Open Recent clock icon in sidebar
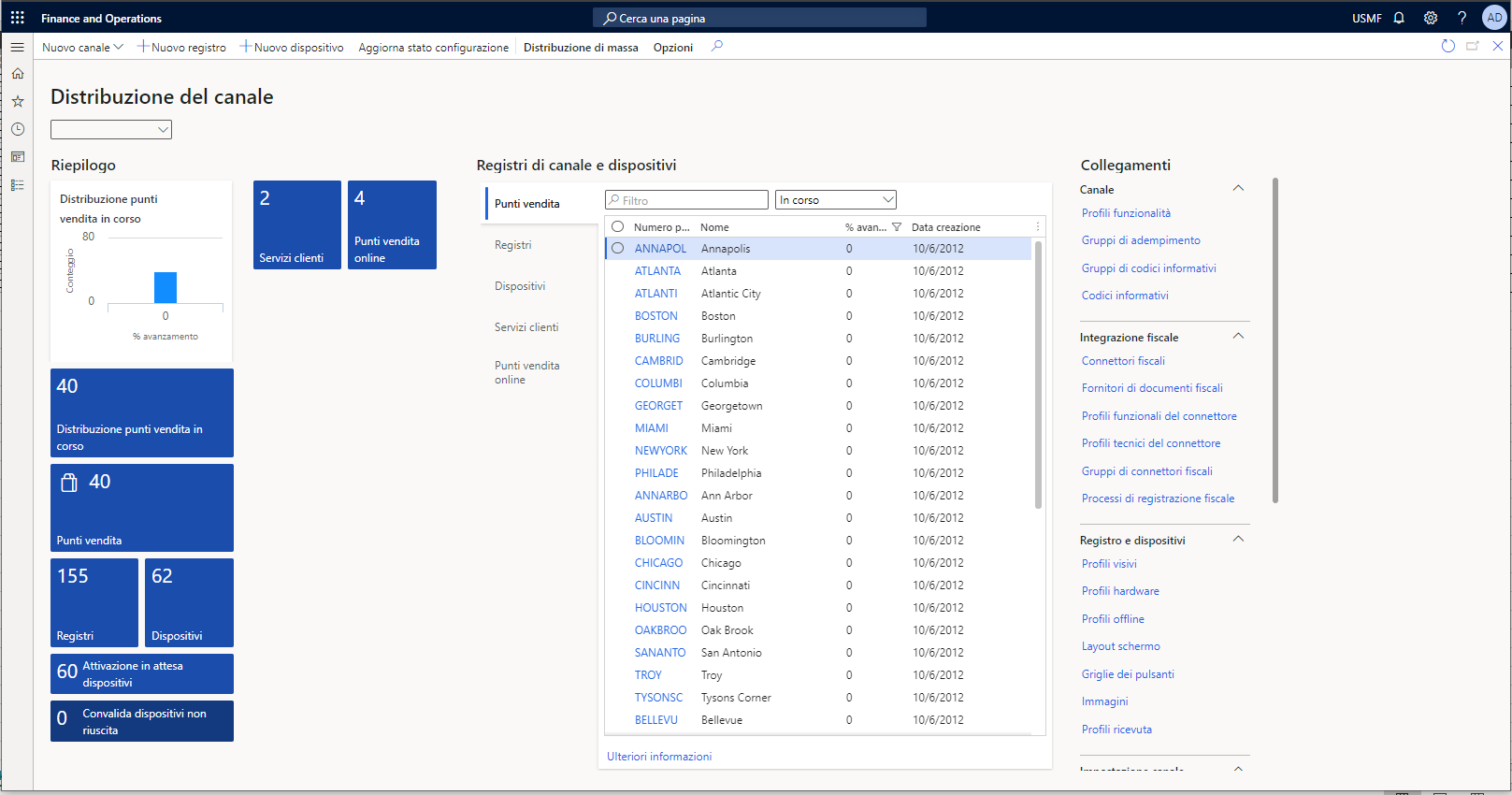 [x=17, y=129]
